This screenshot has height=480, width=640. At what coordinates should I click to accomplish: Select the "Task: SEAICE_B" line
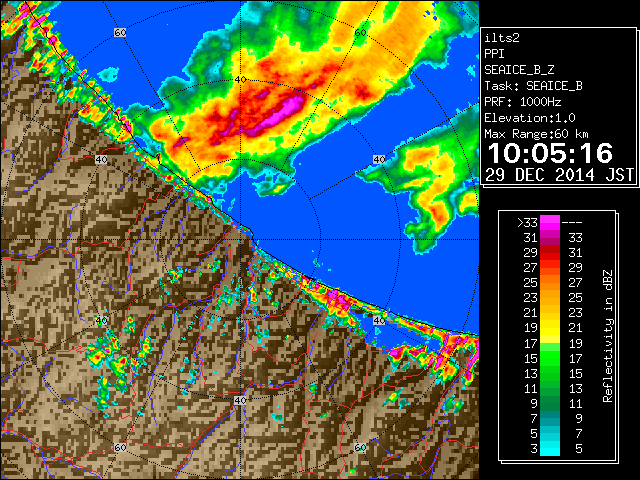point(533,86)
